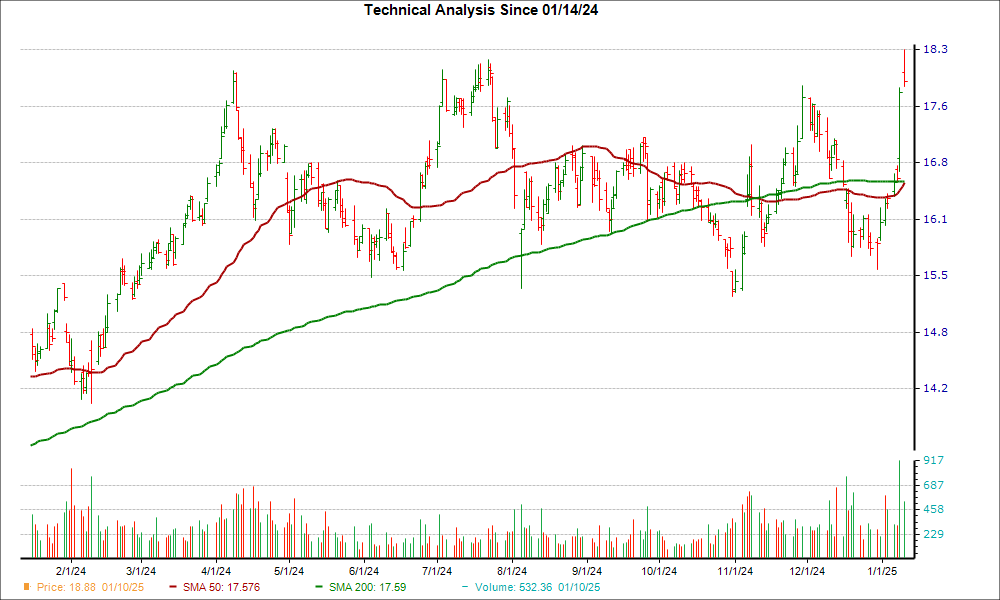Select the 18.3 price axis label
The image size is (1000, 600).
tap(935, 50)
